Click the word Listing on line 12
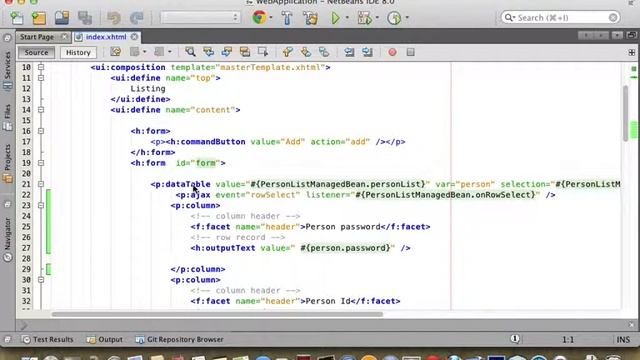640x360 pixels. point(148,89)
